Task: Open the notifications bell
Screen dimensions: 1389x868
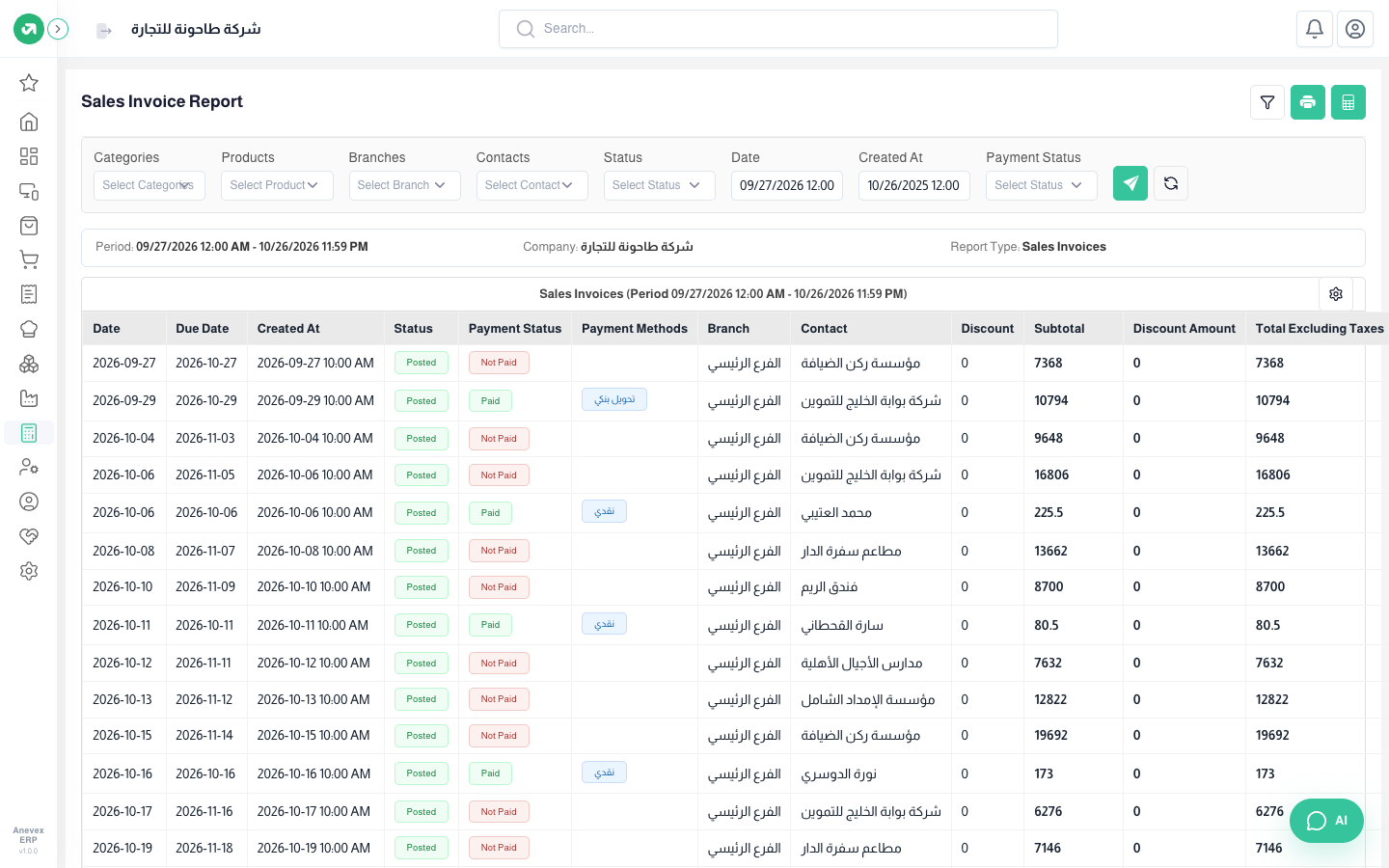Action: (x=1315, y=29)
